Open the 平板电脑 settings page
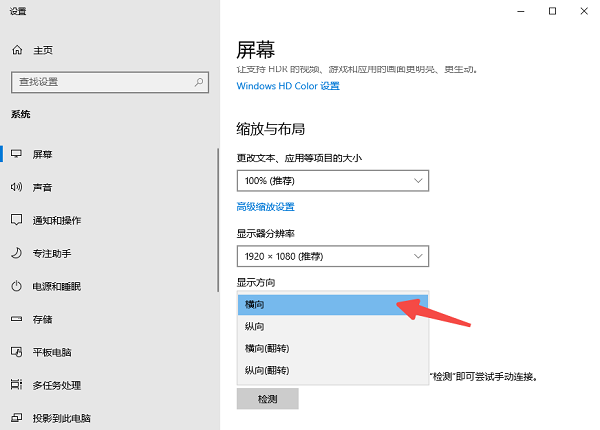 click(x=52, y=352)
